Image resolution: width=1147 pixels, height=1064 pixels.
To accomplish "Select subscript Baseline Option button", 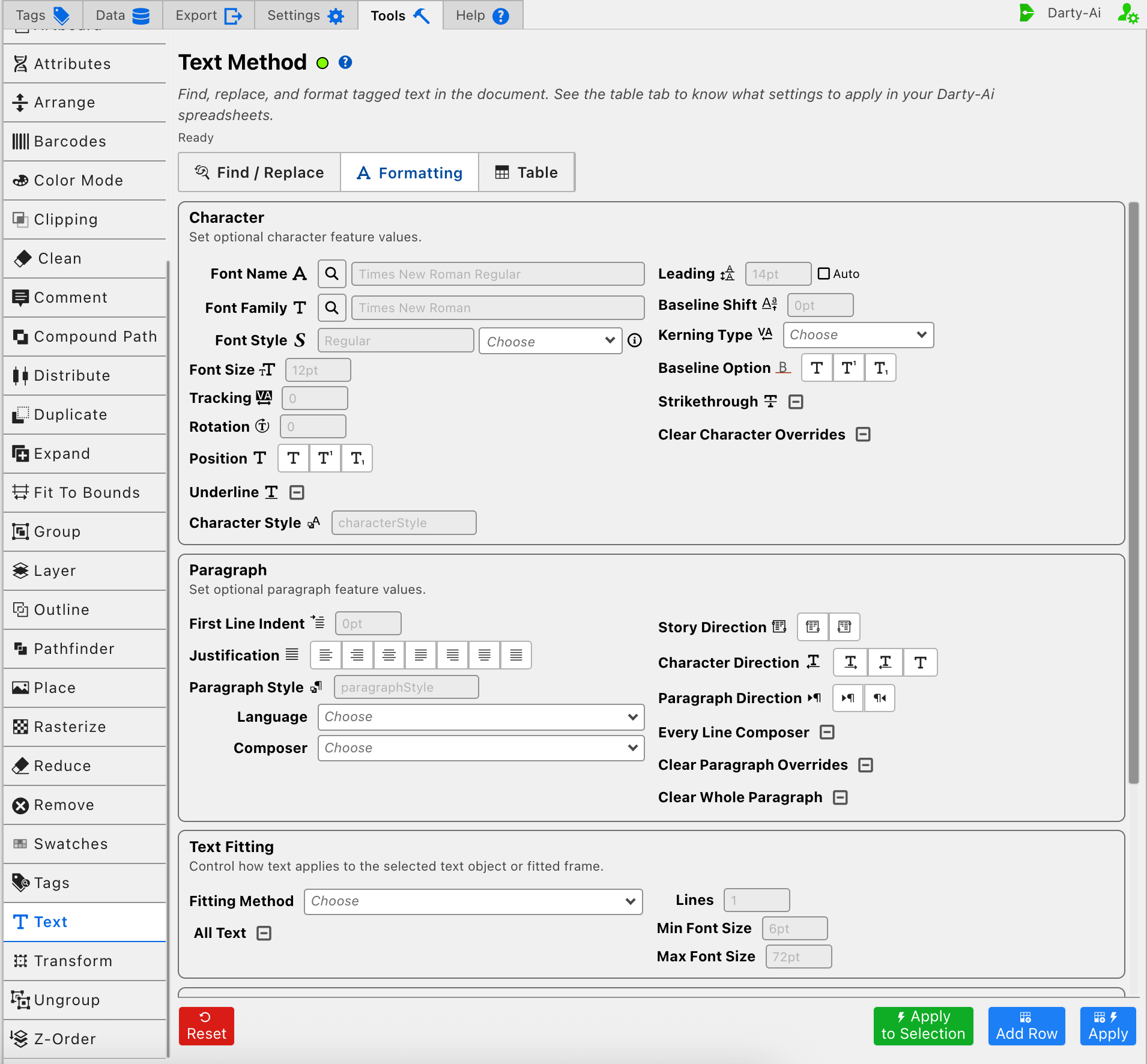I will tap(880, 367).
